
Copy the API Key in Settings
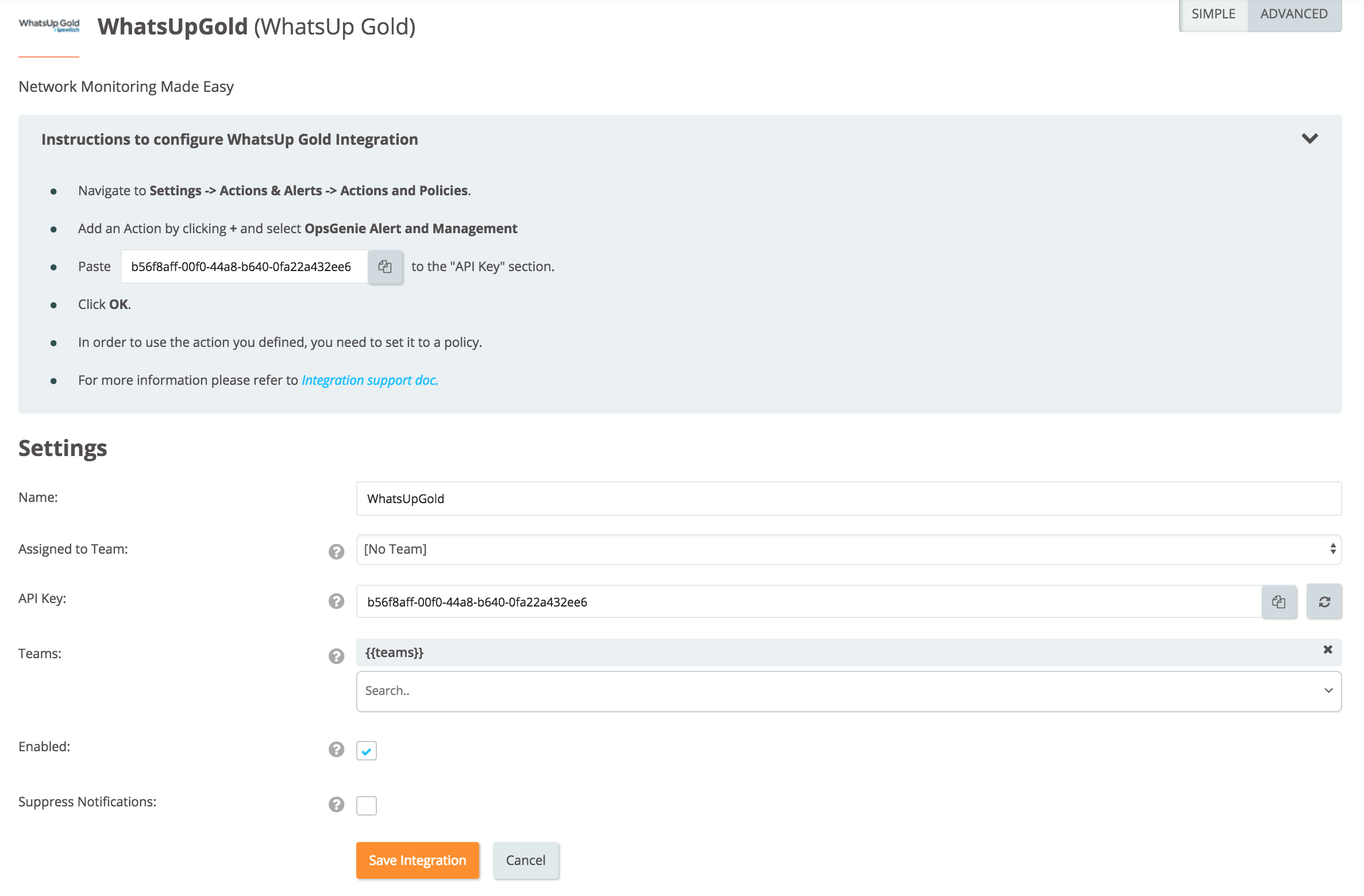(1278, 601)
